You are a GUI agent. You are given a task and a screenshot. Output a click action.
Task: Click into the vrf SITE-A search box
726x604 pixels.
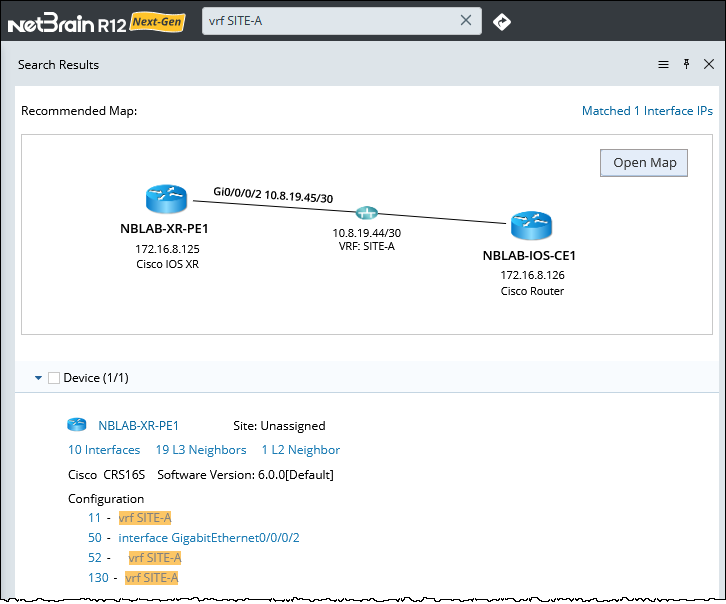coord(330,20)
